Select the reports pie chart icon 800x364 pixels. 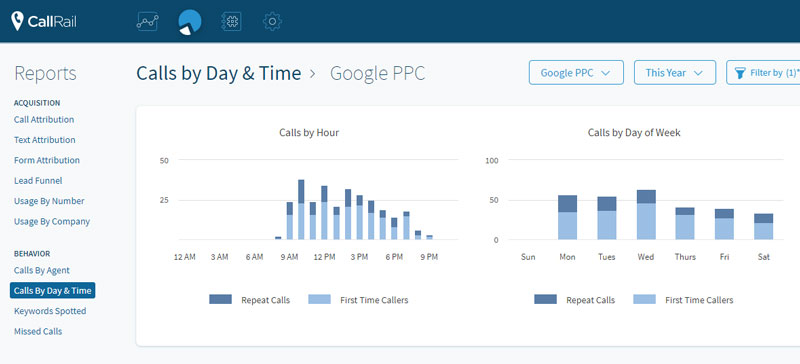click(189, 22)
